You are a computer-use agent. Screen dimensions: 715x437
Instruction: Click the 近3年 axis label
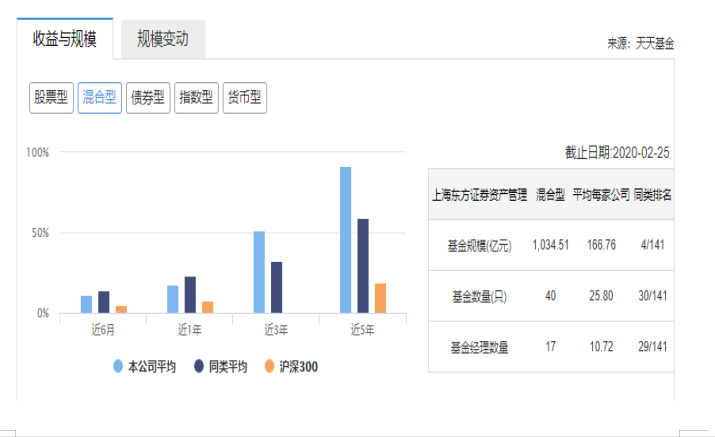pyautogui.click(x=276, y=329)
